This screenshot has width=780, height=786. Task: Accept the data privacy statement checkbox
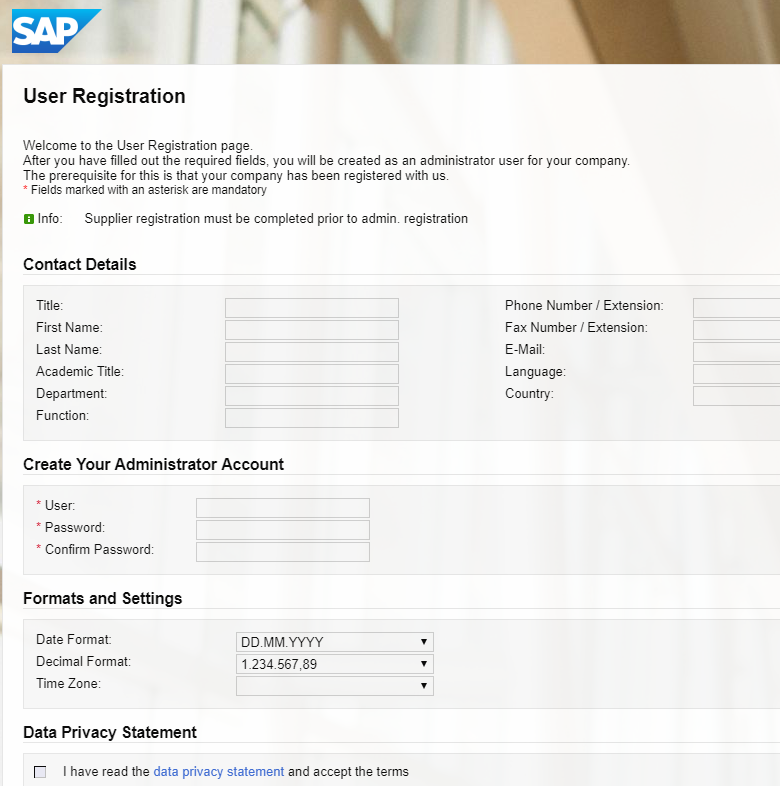[x=40, y=771]
